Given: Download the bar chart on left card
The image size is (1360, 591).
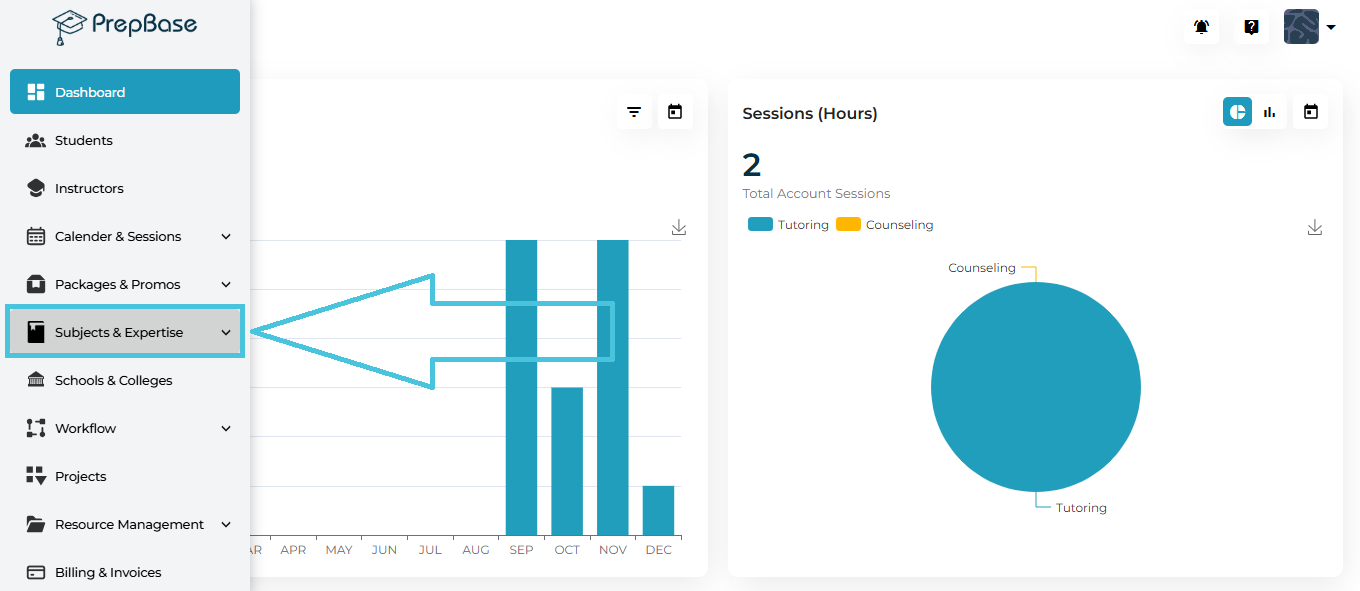Looking at the screenshot, I should coord(679,228).
